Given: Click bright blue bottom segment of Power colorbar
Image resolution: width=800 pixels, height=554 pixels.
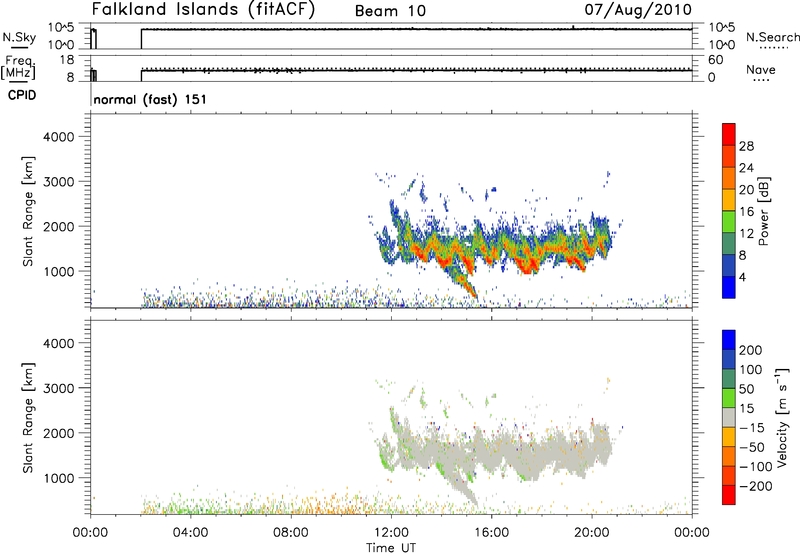Looking at the screenshot, I should coord(729,287).
